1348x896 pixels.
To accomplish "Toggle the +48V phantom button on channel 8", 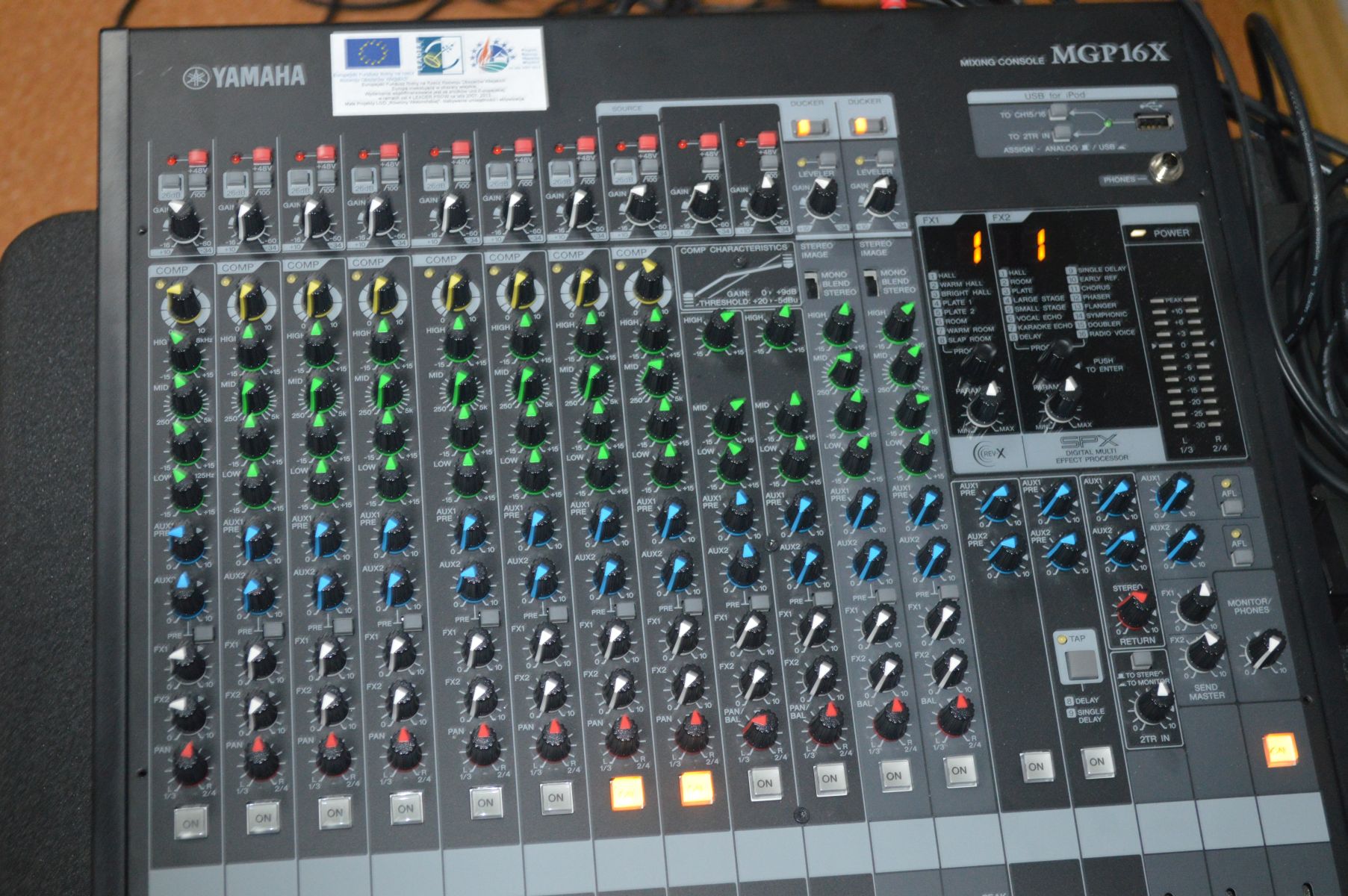I will [647, 143].
